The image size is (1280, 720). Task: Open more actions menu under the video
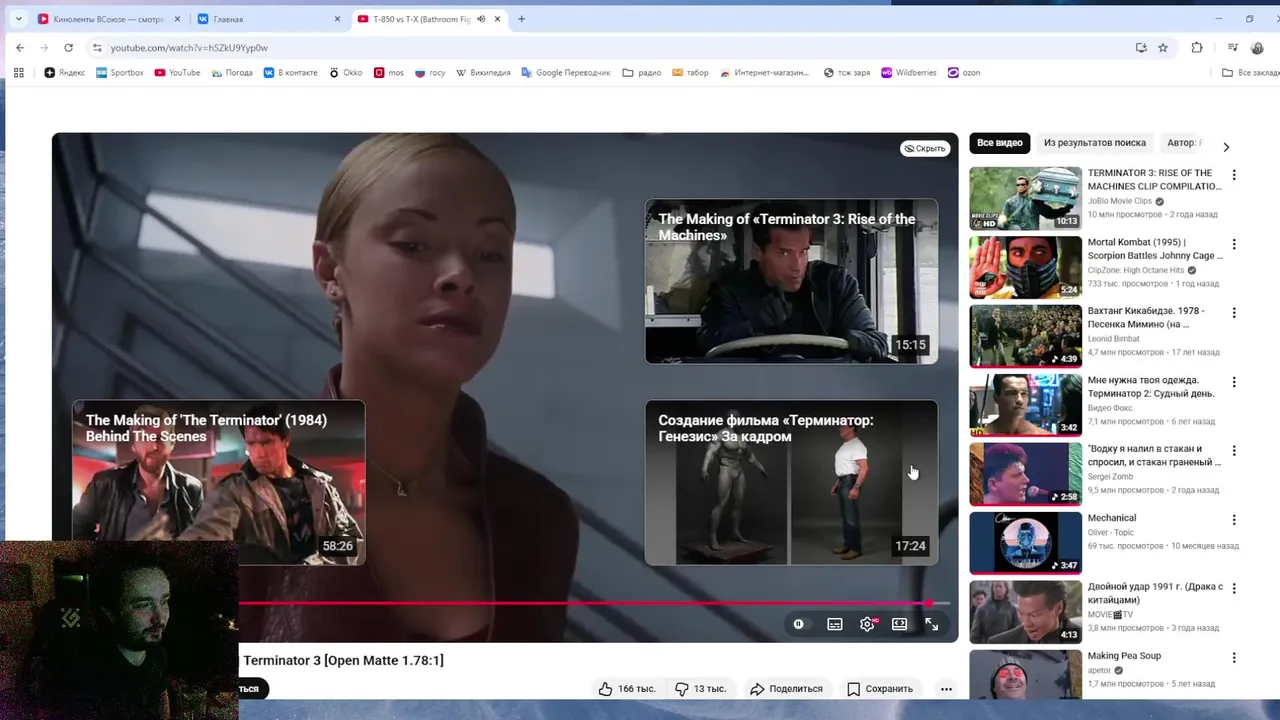click(x=946, y=688)
